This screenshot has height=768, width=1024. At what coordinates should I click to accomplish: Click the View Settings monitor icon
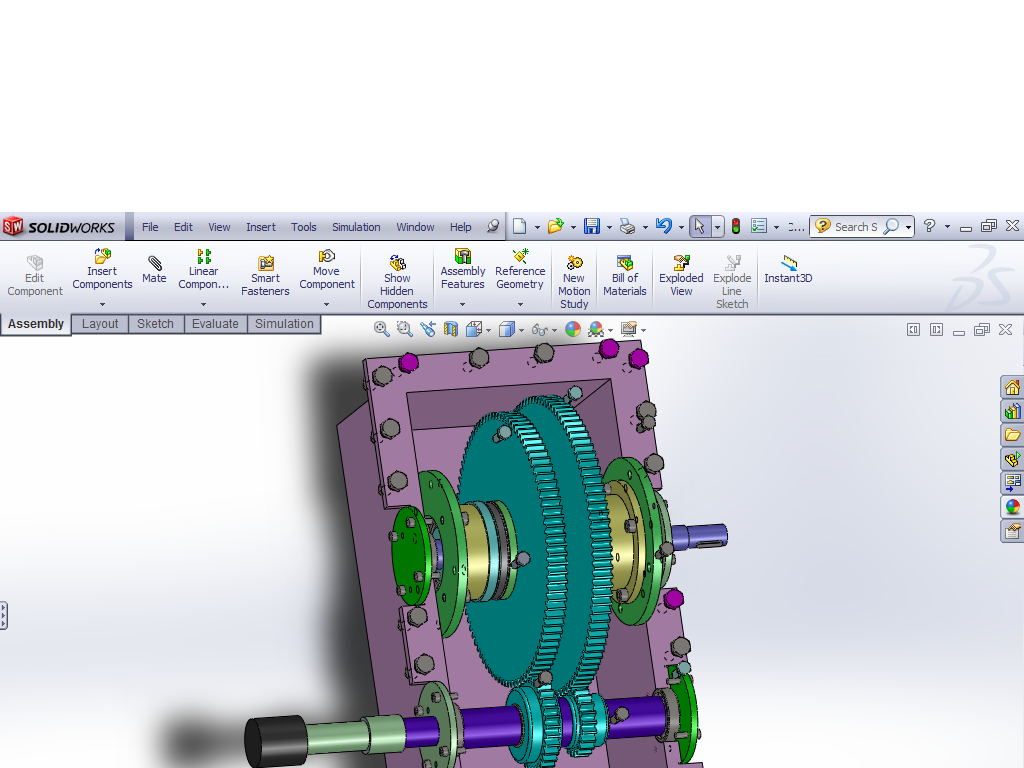628,329
